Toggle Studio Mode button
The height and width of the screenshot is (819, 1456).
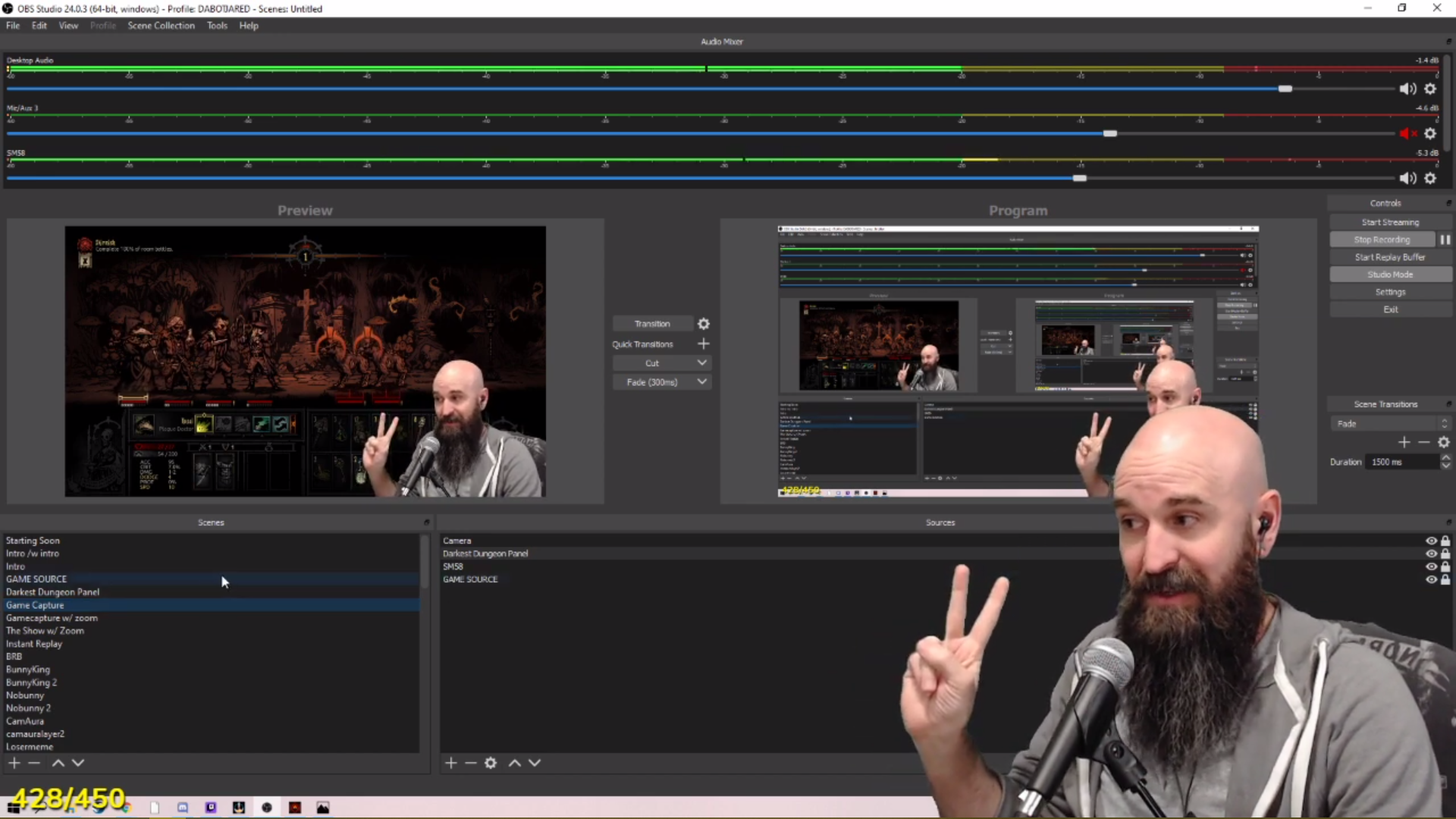pyautogui.click(x=1390, y=275)
